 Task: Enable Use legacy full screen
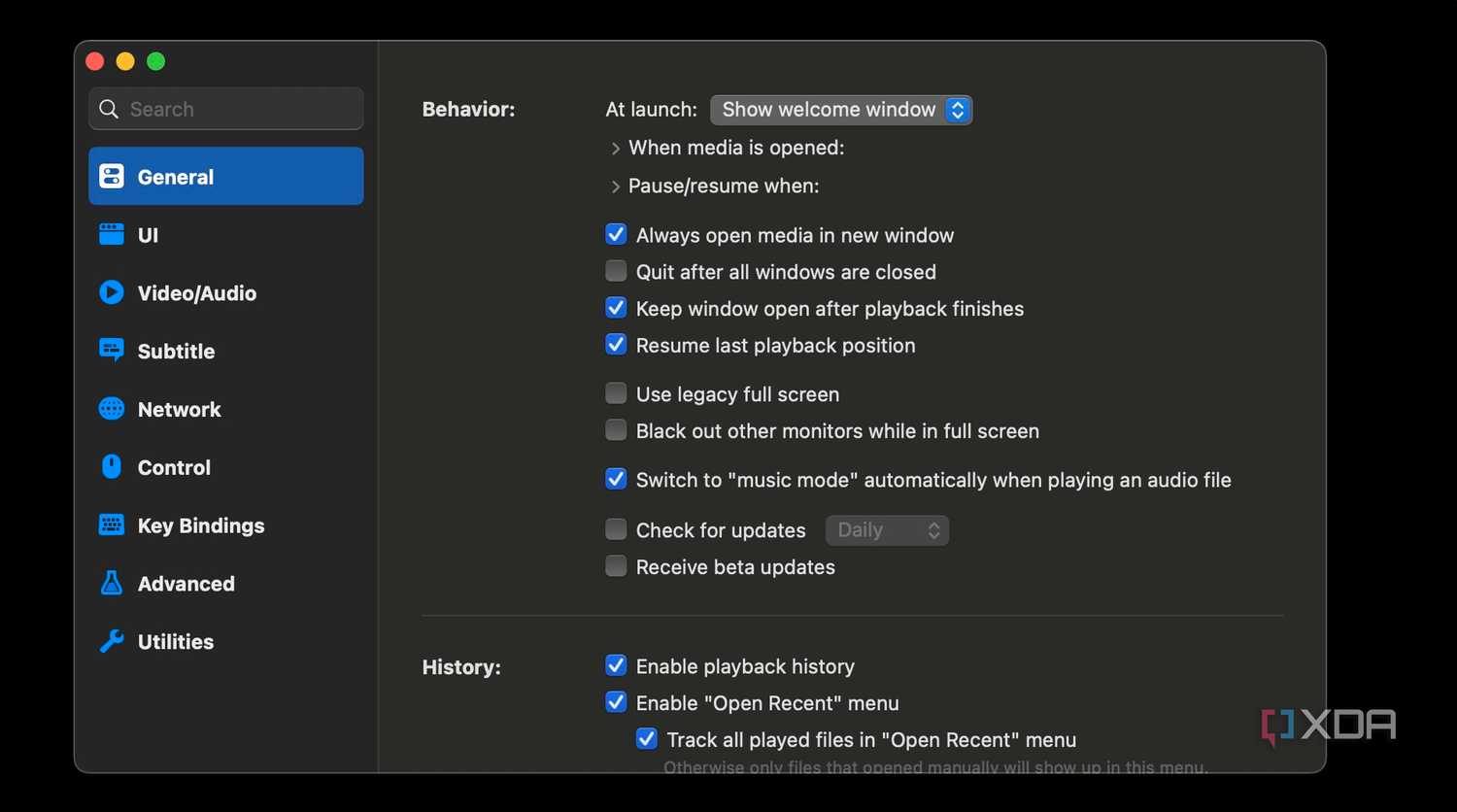point(616,393)
